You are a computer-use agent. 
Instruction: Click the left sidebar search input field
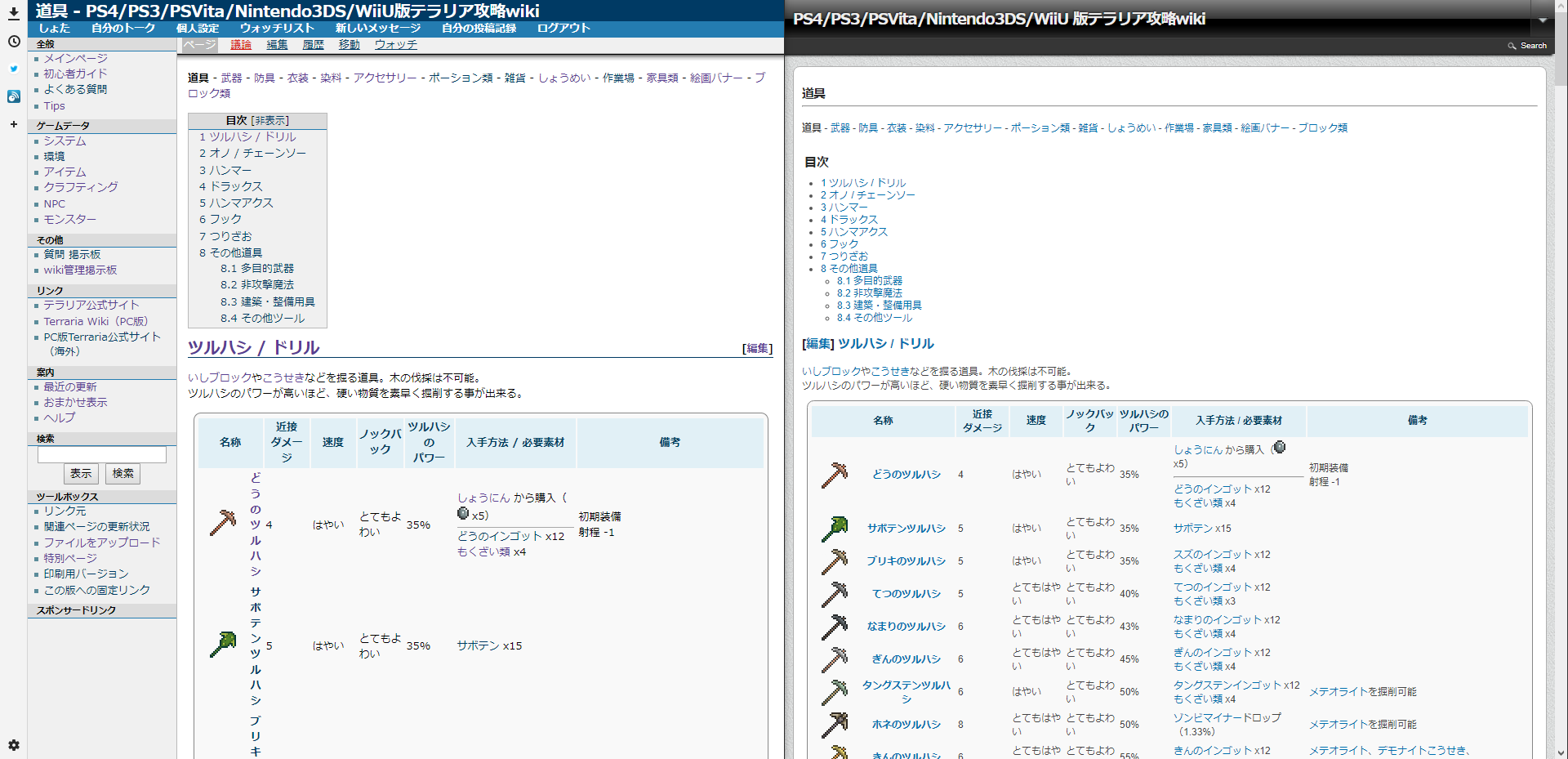click(x=102, y=455)
